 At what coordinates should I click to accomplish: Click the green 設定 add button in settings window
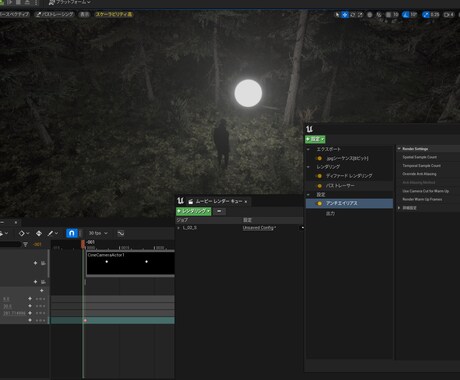coord(315,139)
